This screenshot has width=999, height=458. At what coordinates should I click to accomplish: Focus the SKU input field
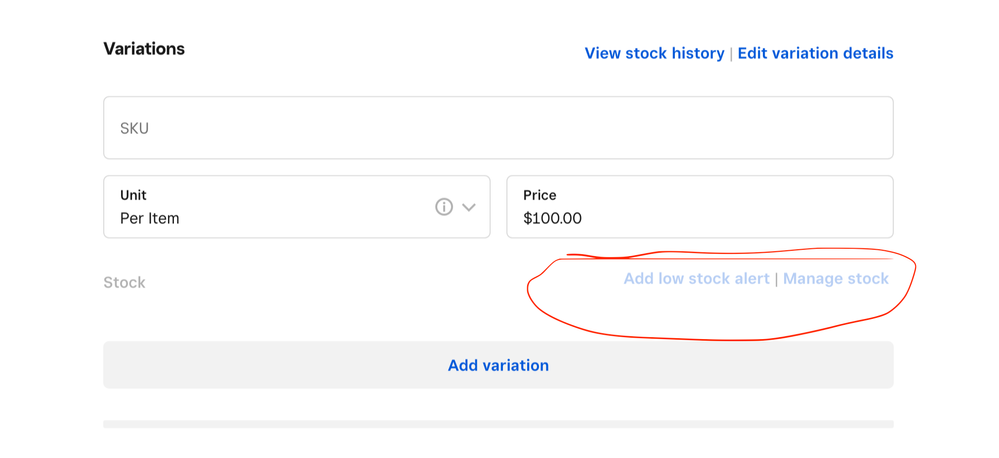click(498, 128)
